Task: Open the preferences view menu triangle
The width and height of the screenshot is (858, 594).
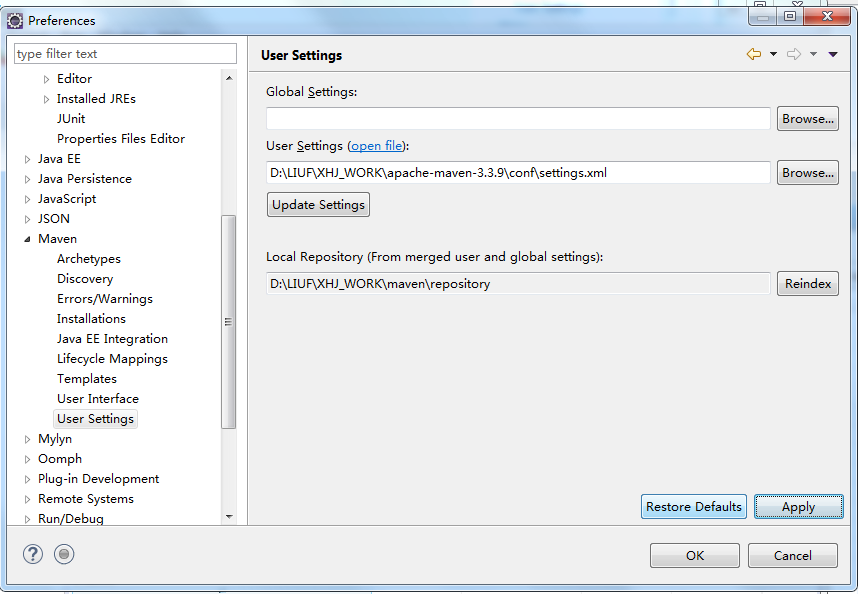Action: pos(833,54)
